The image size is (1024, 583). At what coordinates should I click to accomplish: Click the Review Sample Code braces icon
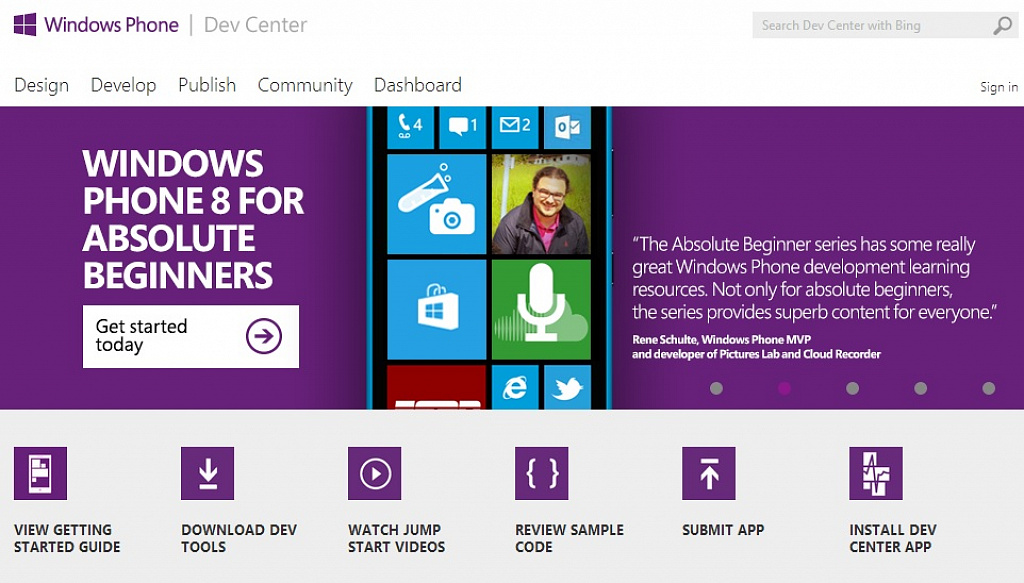(x=541, y=473)
